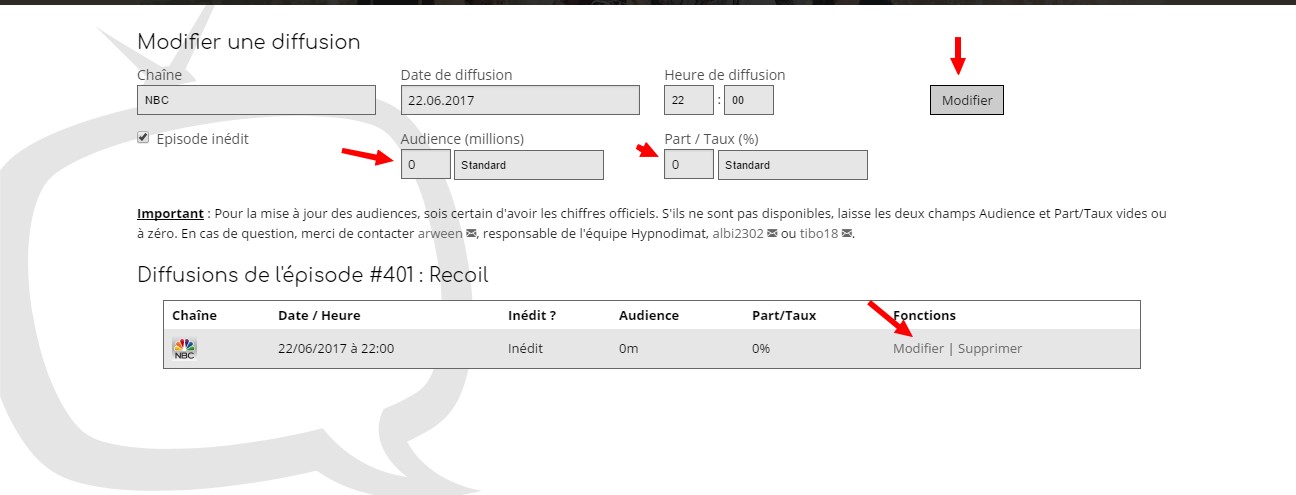Click the Modifier link in the NBC row
The height and width of the screenshot is (495, 1296).
918,348
